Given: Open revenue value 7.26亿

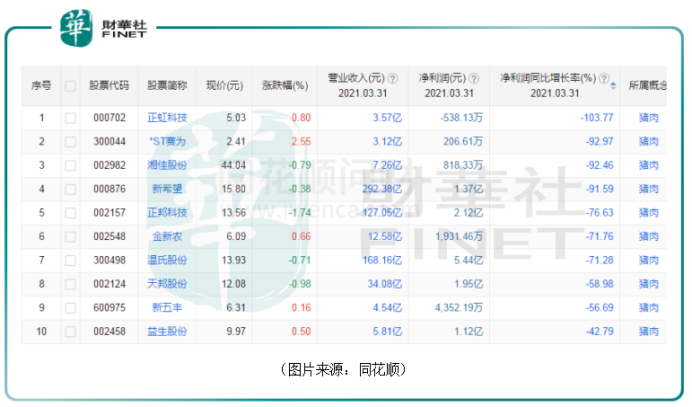Looking at the screenshot, I should click(x=387, y=166).
